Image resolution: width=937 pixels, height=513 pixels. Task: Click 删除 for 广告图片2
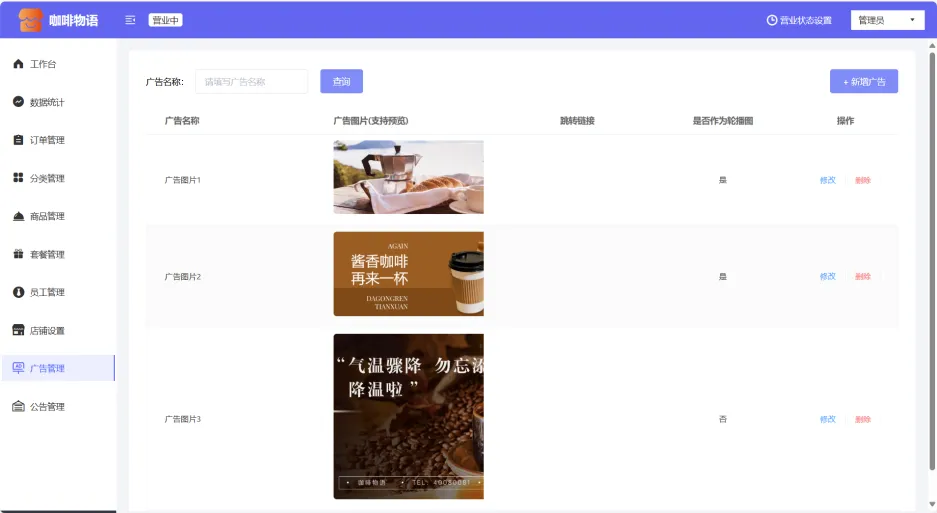click(862, 276)
